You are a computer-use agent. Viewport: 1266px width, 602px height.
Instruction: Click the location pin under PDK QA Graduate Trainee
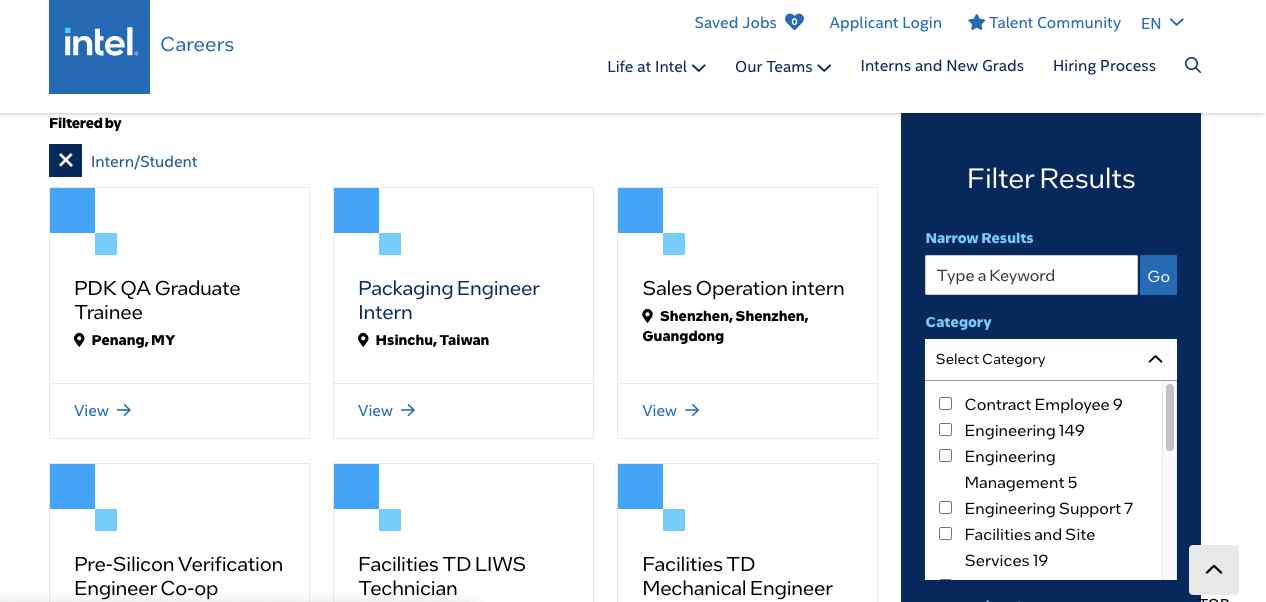[x=79, y=340]
